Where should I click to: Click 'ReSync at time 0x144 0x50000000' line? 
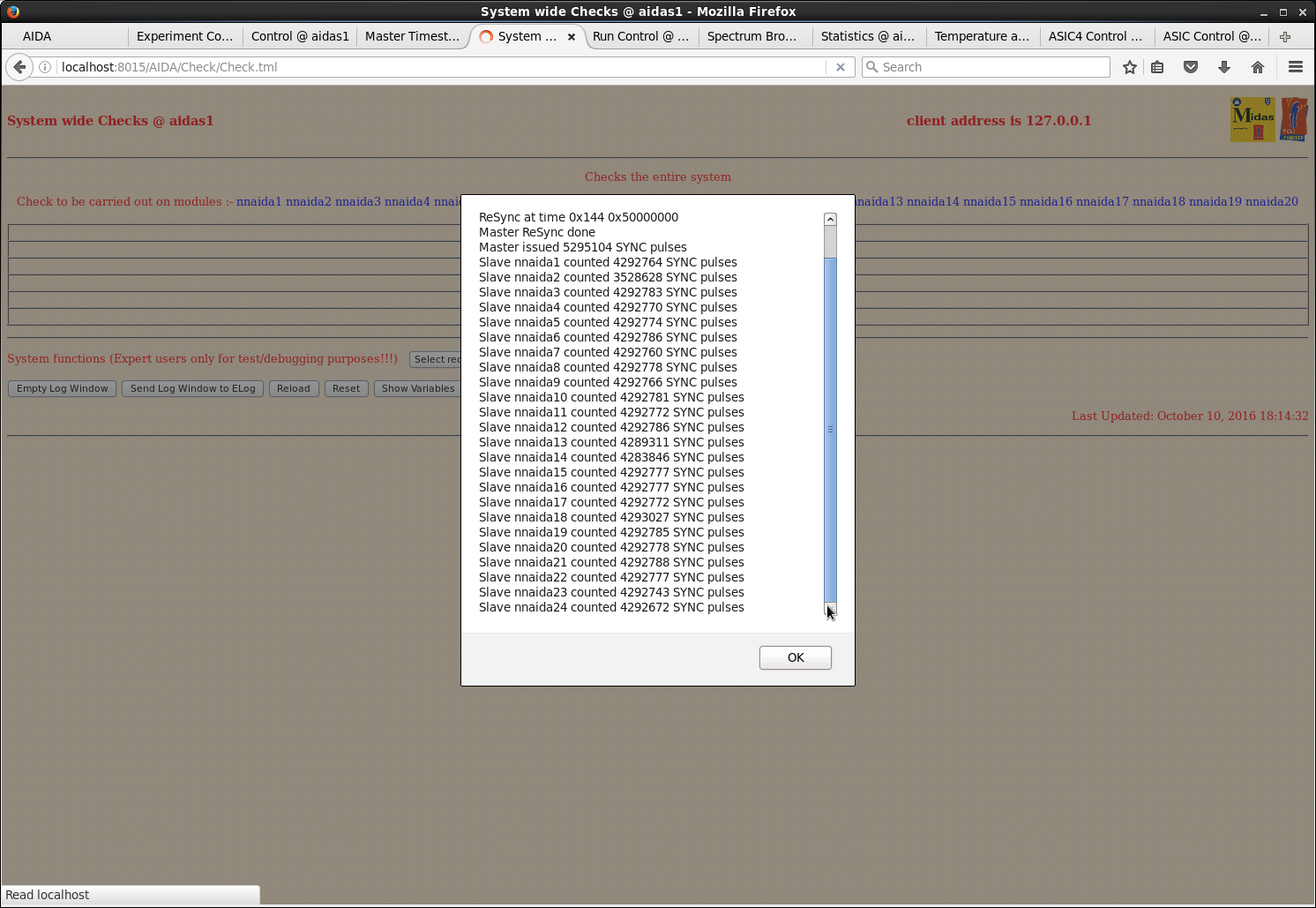[x=579, y=217]
